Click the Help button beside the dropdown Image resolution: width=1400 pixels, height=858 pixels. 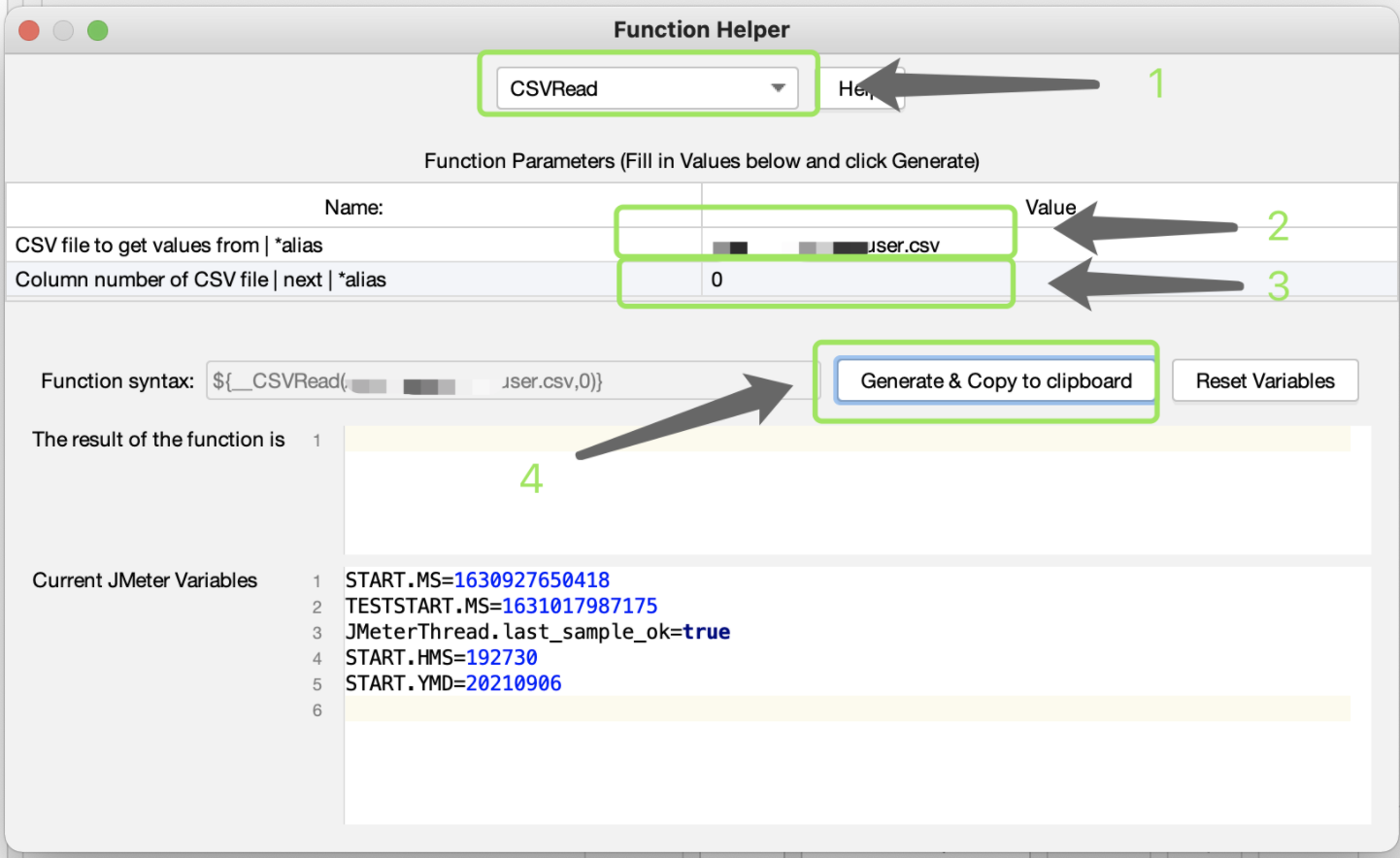862,88
